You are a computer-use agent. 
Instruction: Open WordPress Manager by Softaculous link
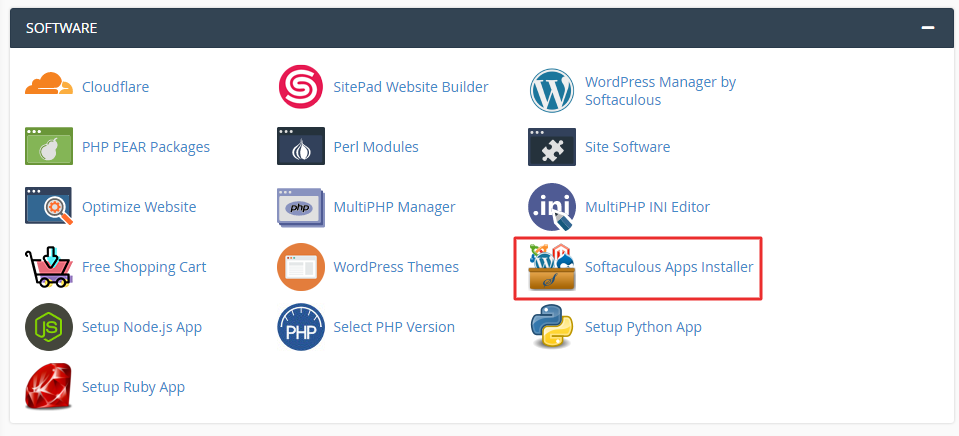click(x=661, y=91)
